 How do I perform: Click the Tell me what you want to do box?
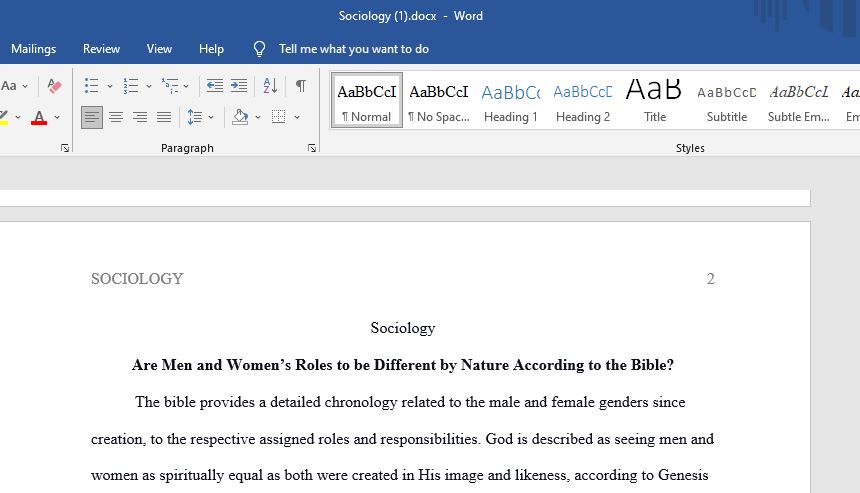(x=354, y=49)
